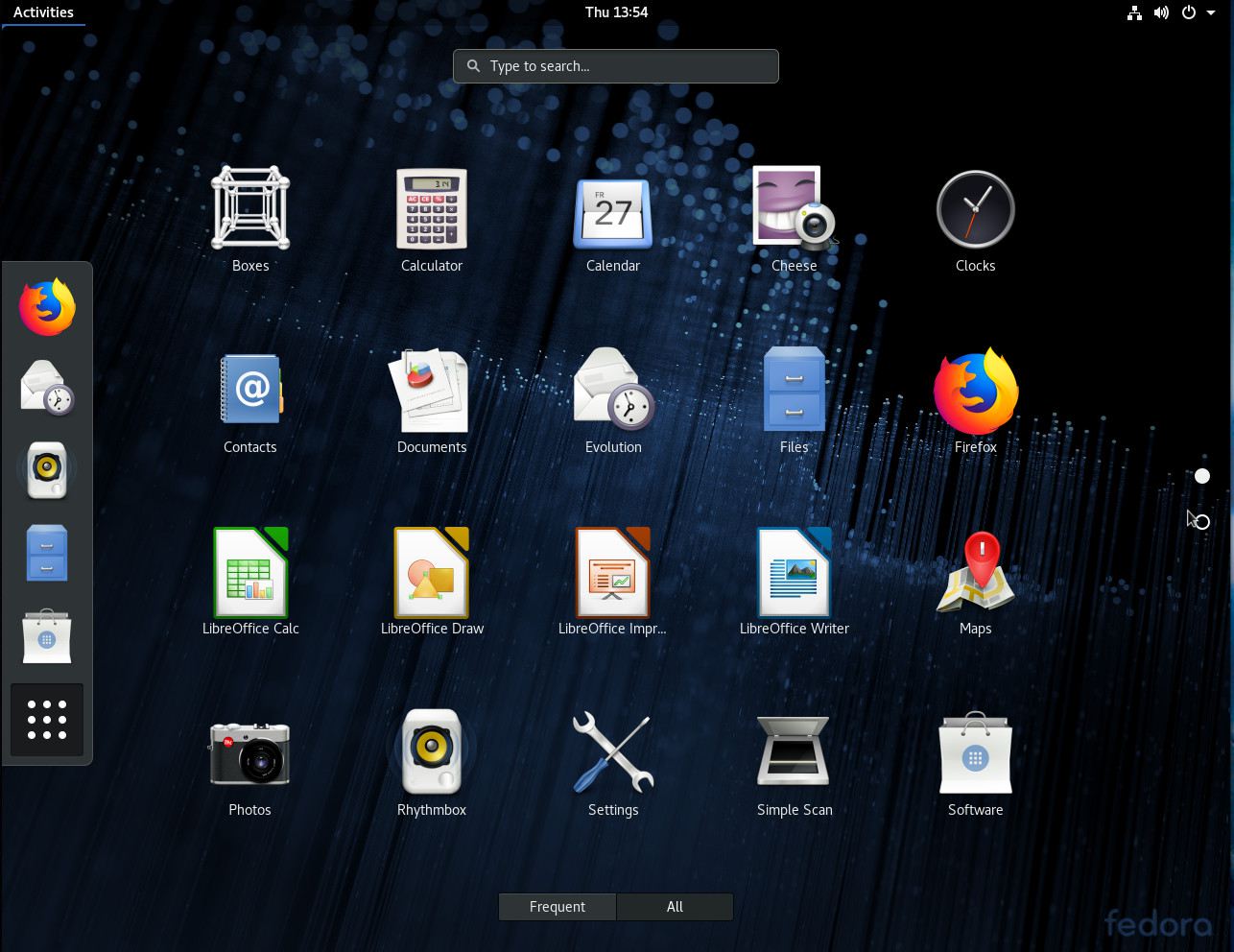The width and height of the screenshot is (1234, 952).
Task: Open LibreOffice Draw
Action: click(x=432, y=583)
